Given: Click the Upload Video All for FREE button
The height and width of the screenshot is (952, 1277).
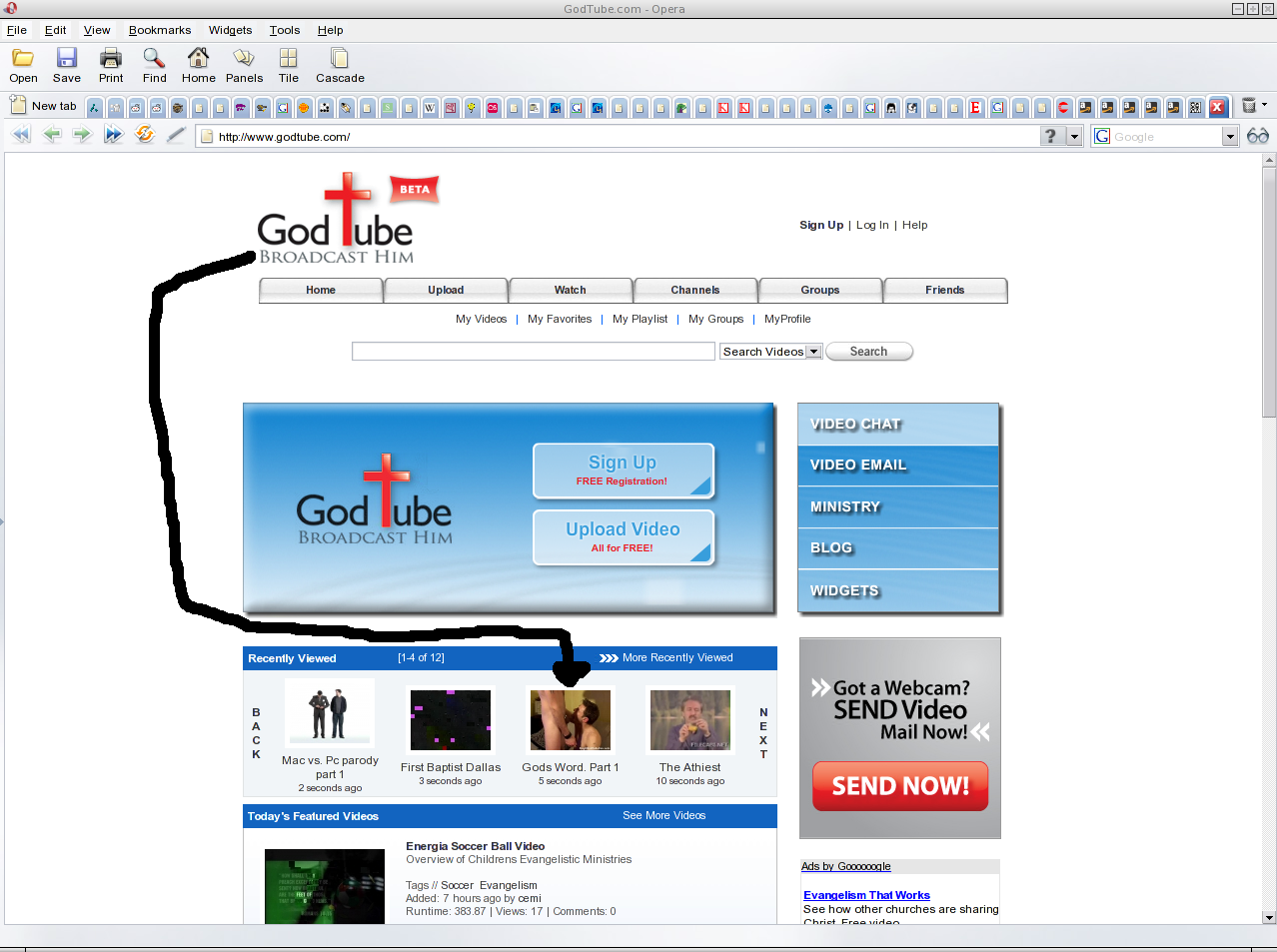Looking at the screenshot, I should pyautogui.click(x=624, y=537).
